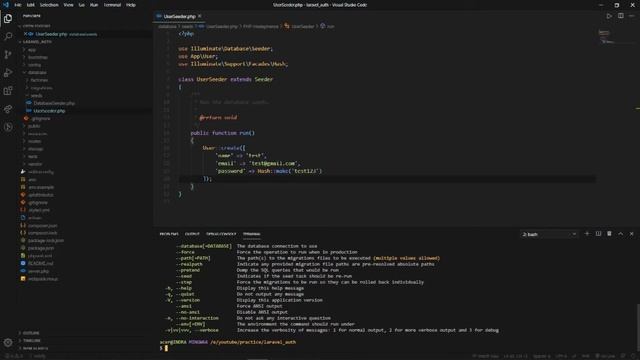Collapse the Open Editors section
Image resolution: width=640 pixels, height=360 pixels.
(36, 26)
